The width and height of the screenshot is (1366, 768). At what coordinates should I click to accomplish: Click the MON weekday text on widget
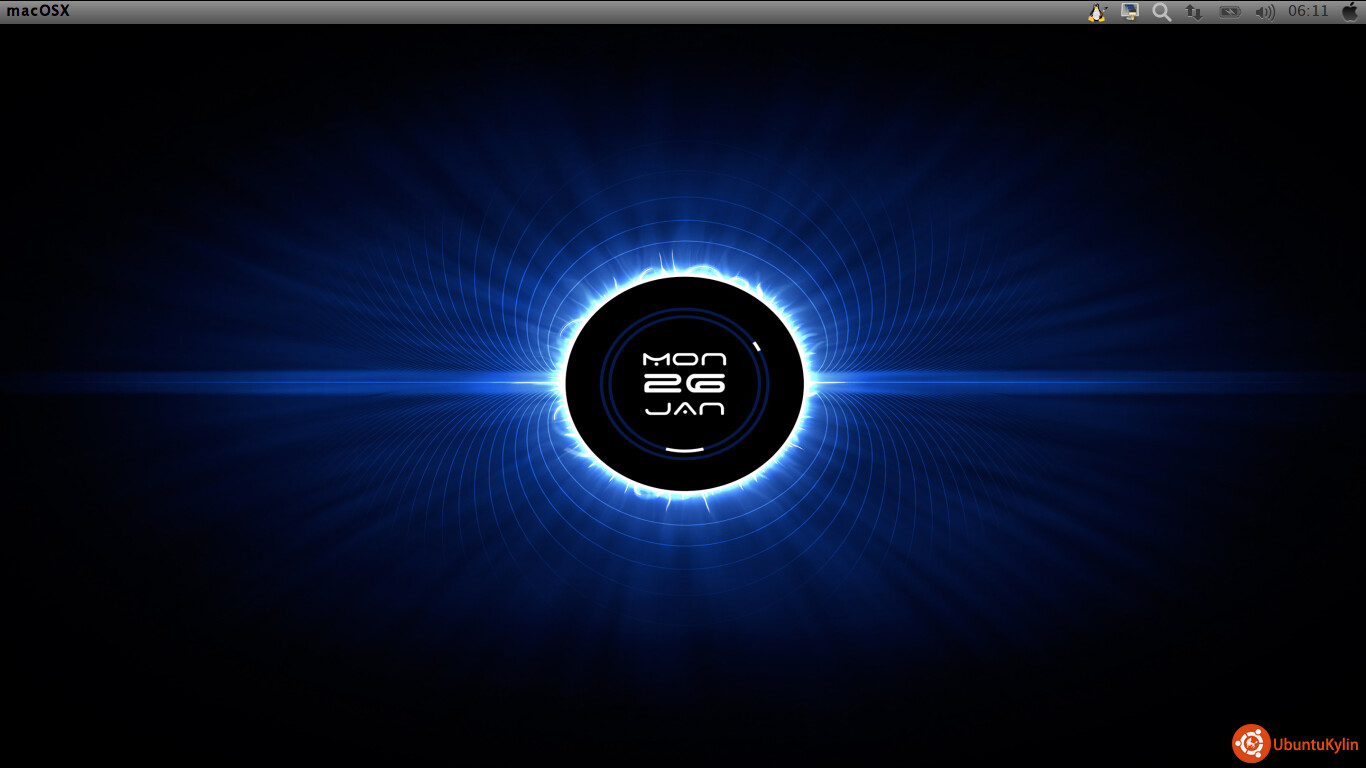(x=684, y=359)
